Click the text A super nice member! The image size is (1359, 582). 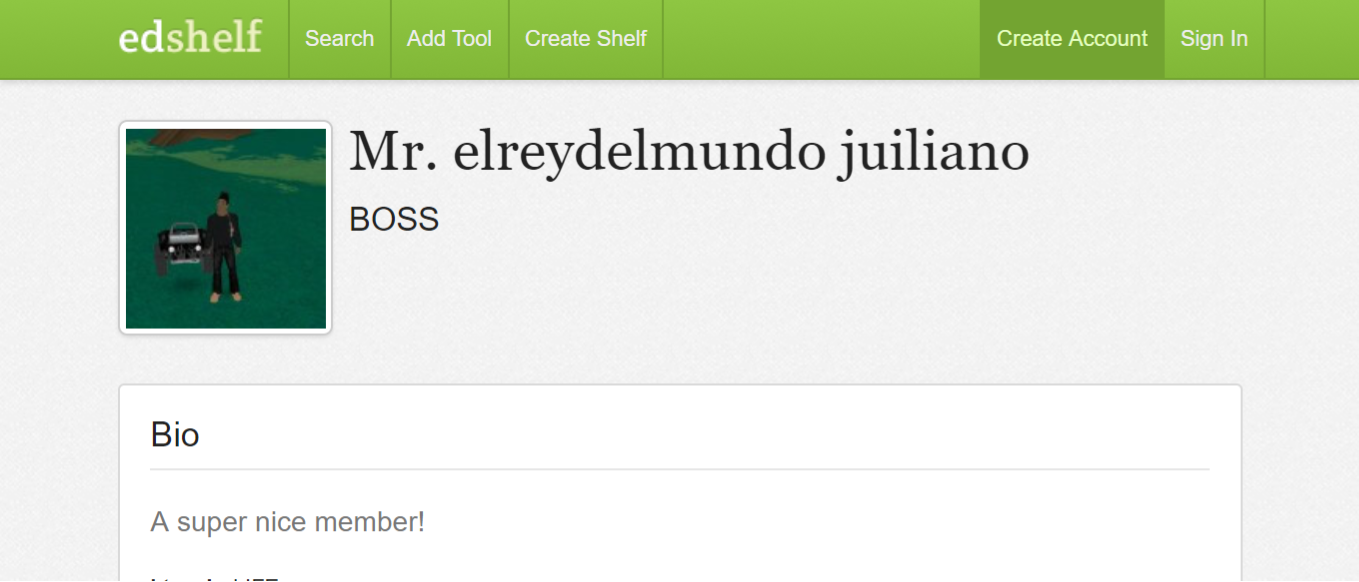click(x=288, y=521)
